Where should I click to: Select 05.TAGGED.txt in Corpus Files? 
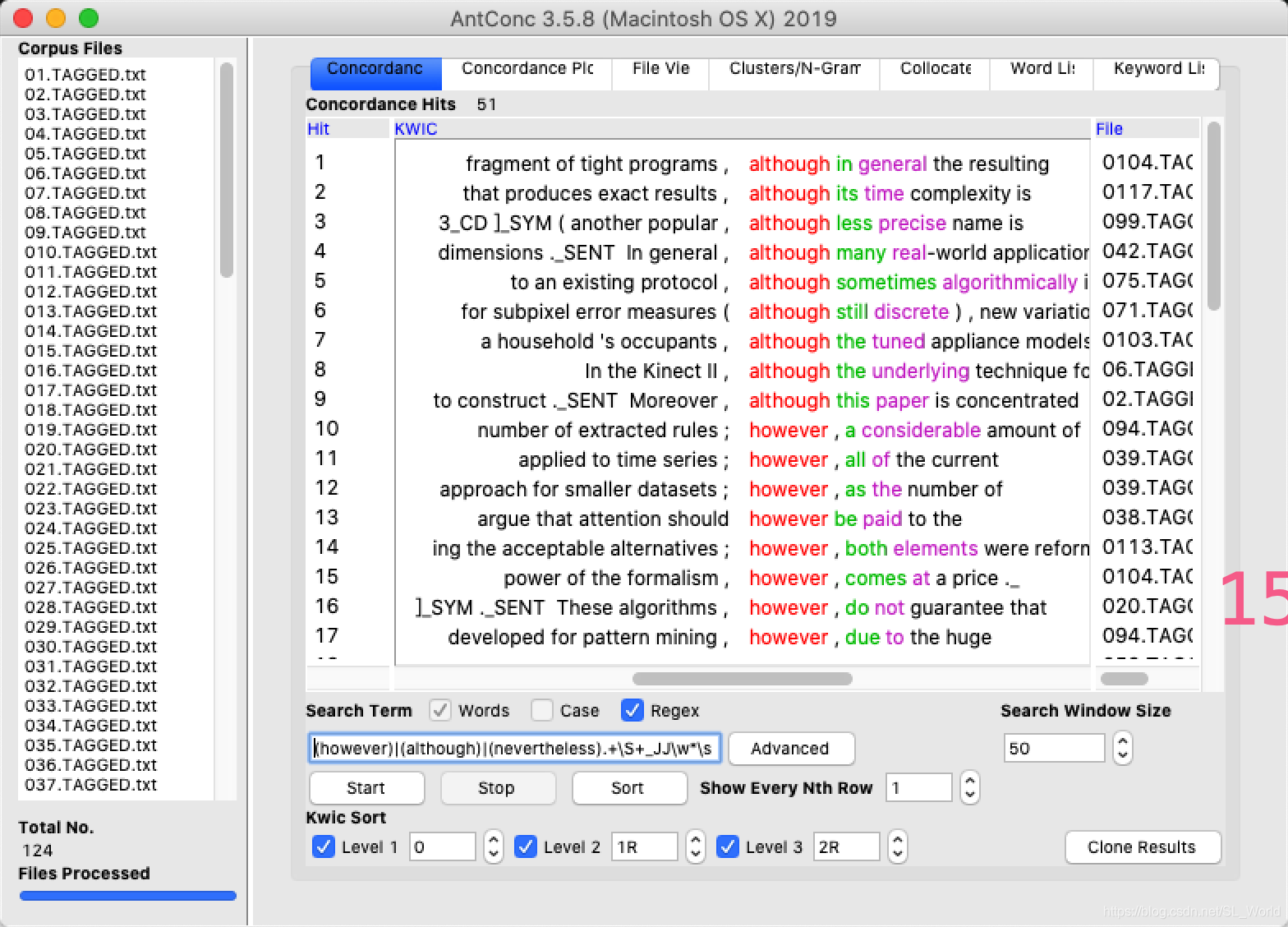coord(85,154)
